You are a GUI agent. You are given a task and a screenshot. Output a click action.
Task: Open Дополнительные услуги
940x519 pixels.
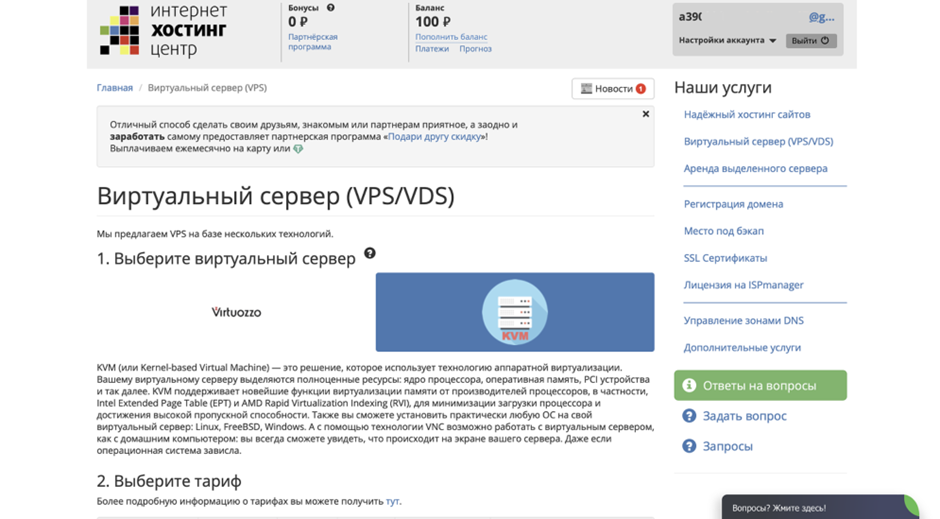742,347
